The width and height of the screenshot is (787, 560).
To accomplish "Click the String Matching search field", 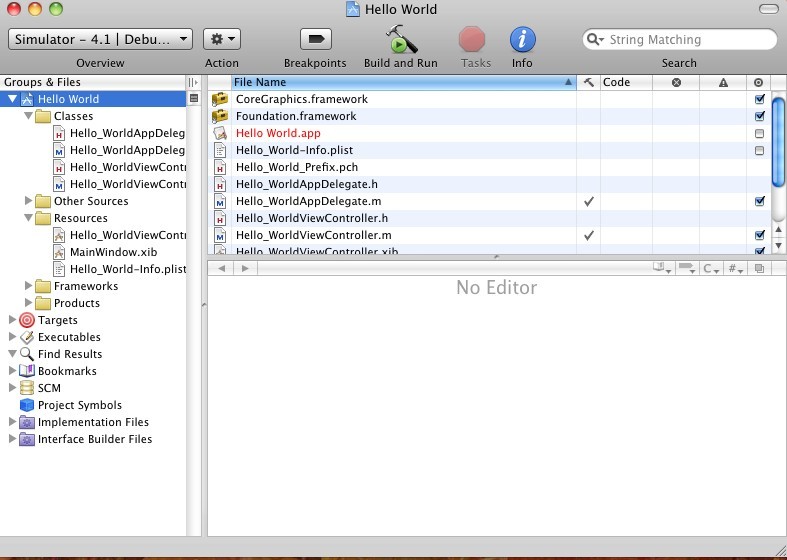I will [680, 39].
